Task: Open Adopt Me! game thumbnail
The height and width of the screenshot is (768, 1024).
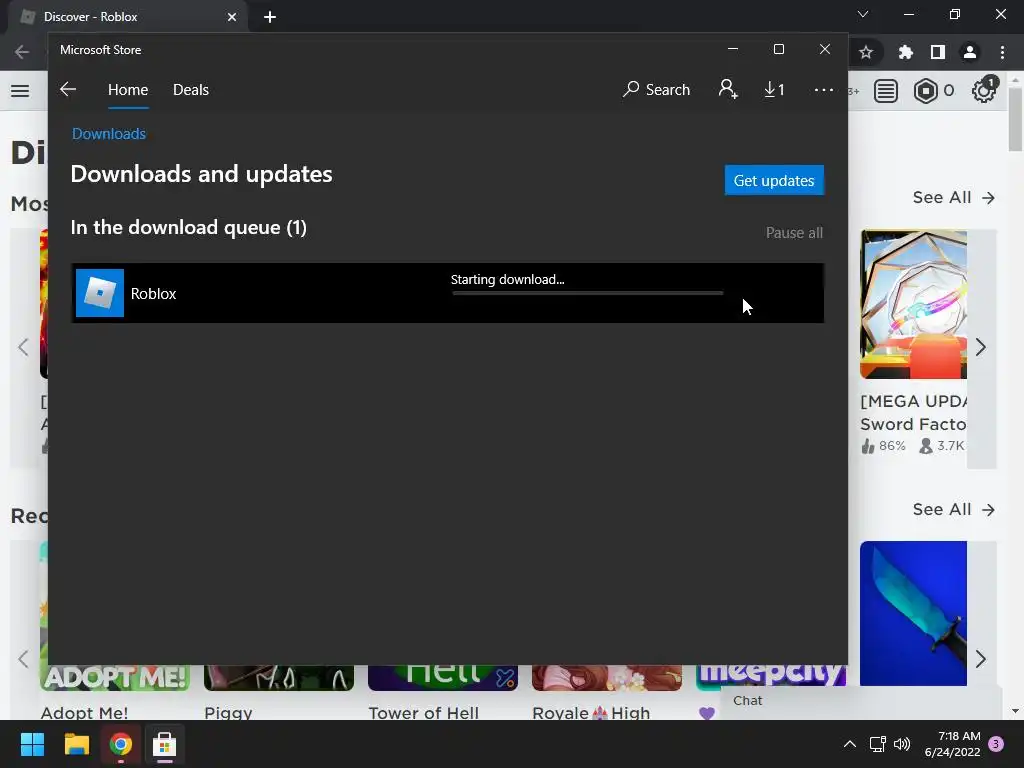Action: tap(115, 678)
